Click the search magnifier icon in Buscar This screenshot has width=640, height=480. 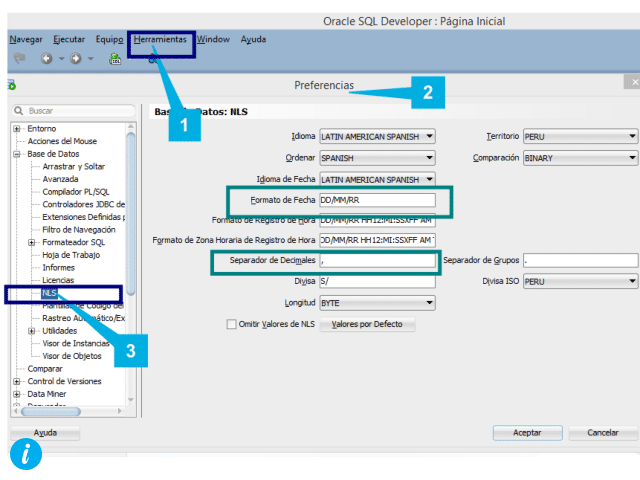pyautogui.click(x=18, y=111)
